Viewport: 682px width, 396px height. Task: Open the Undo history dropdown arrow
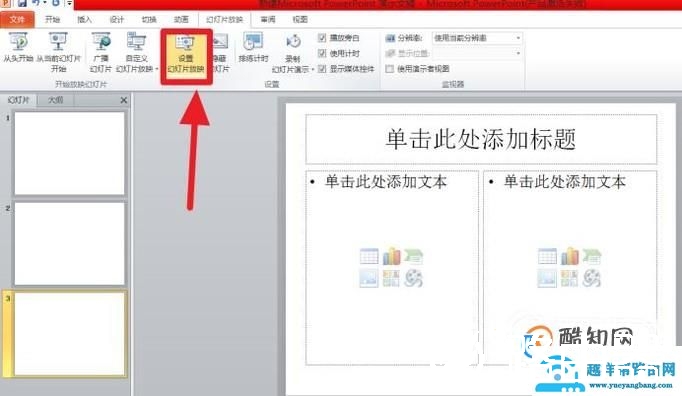[45, 3]
